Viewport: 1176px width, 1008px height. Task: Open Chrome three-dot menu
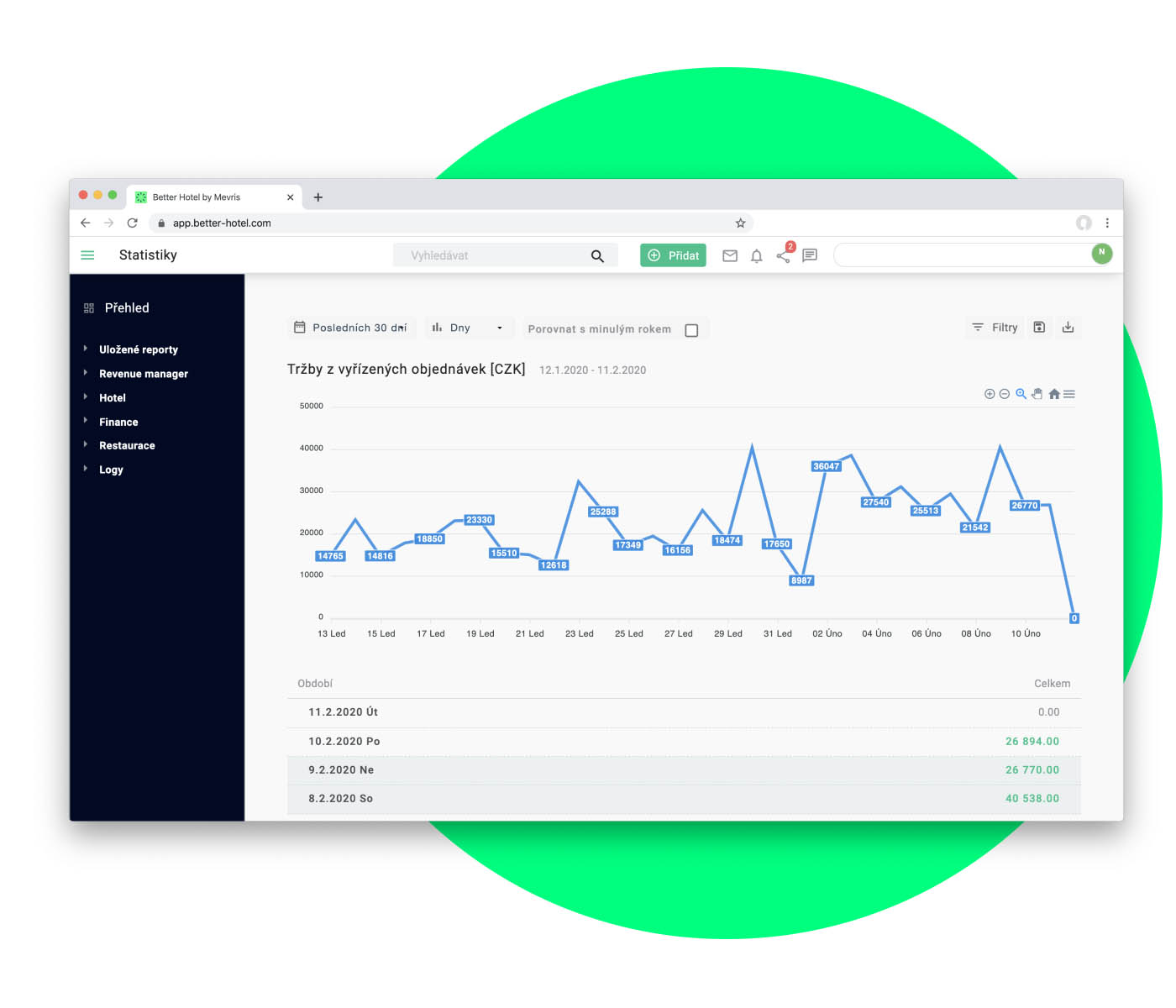(x=1107, y=223)
